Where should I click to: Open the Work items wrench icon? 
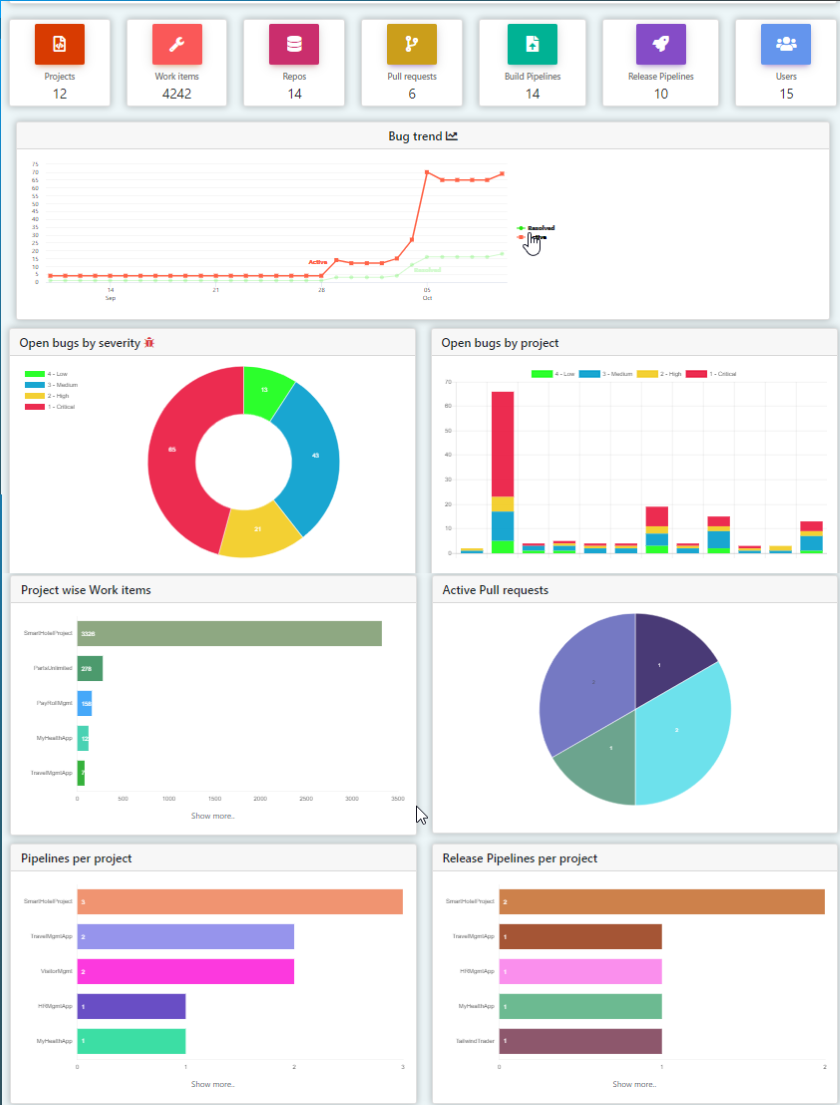click(x=176, y=44)
